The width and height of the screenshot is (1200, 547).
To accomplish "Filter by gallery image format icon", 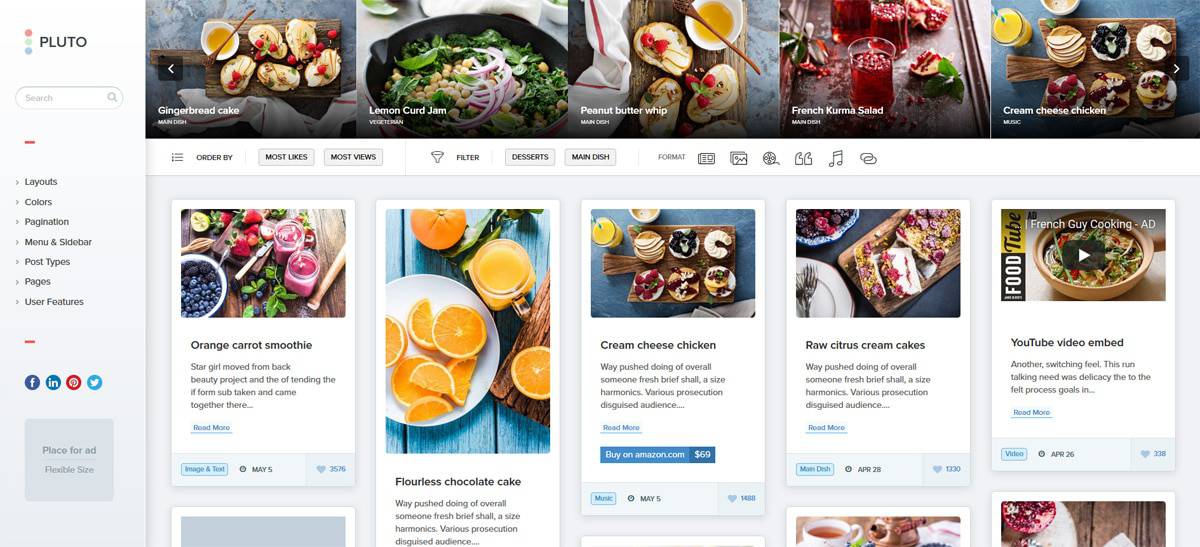I will [739, 158].
